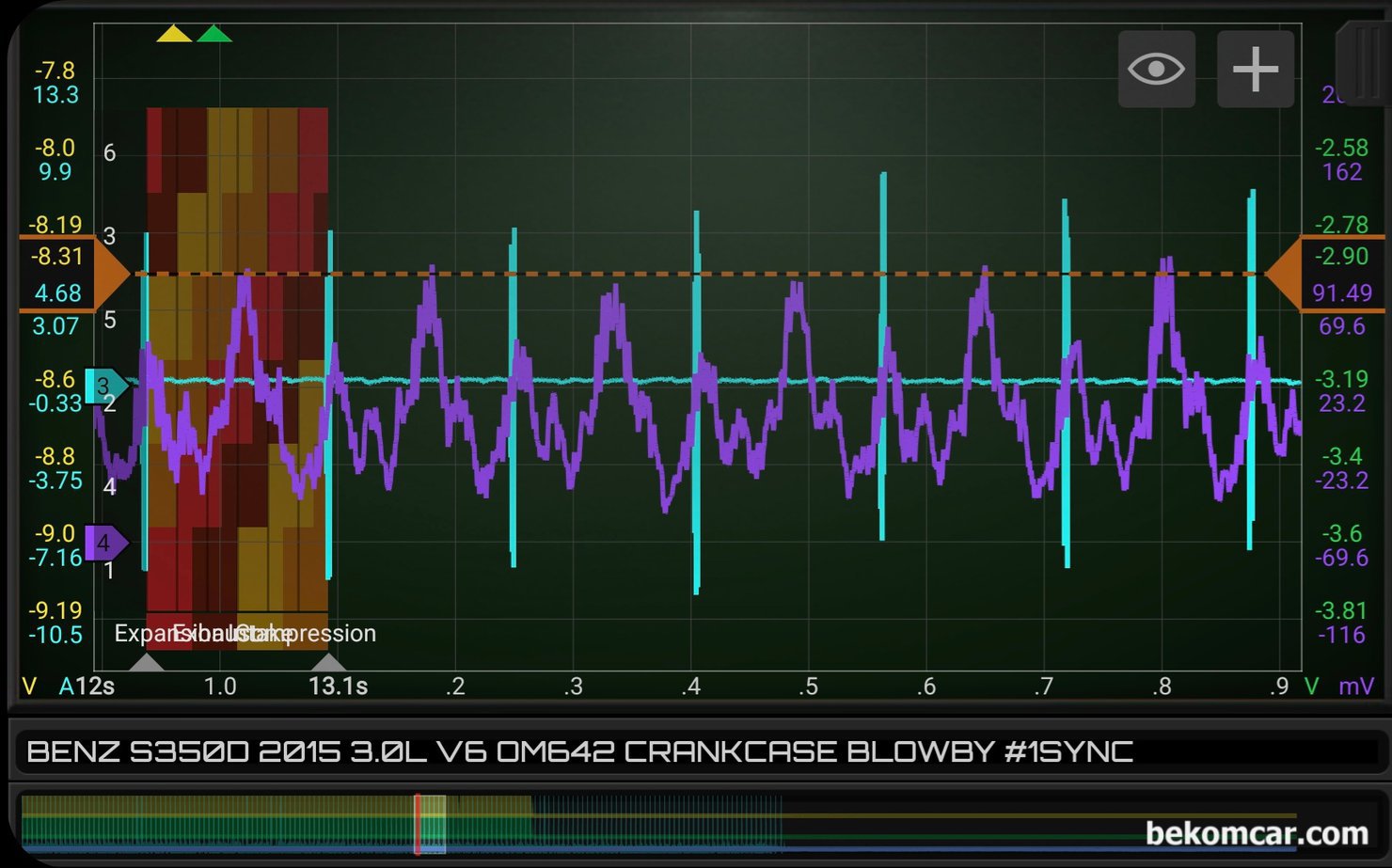The width and height of the screenshot is (1392, 868).
Task: Grab the left orange cursor handle
Action: pos(75,274)
